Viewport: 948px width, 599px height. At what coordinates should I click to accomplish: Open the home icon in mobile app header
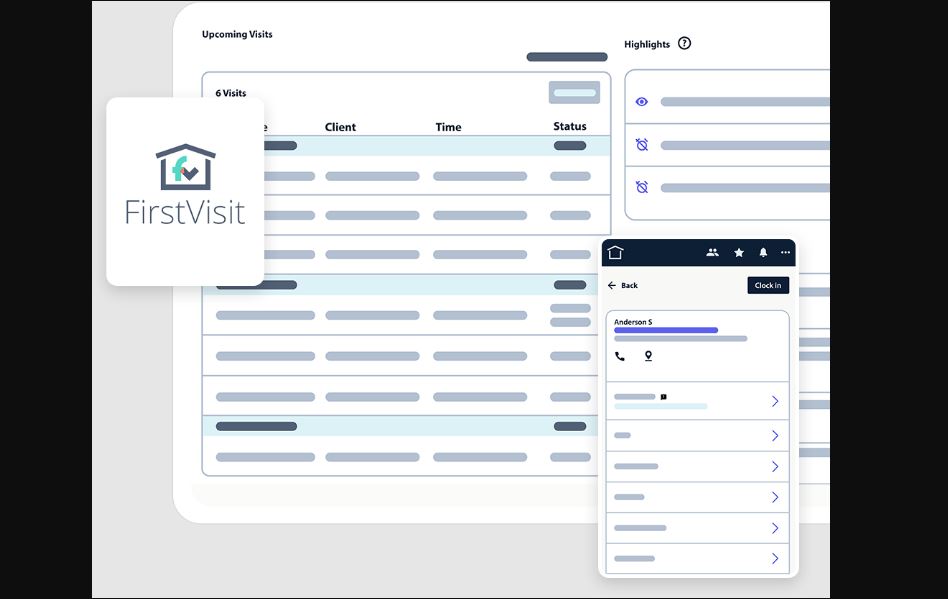[615, 253]
